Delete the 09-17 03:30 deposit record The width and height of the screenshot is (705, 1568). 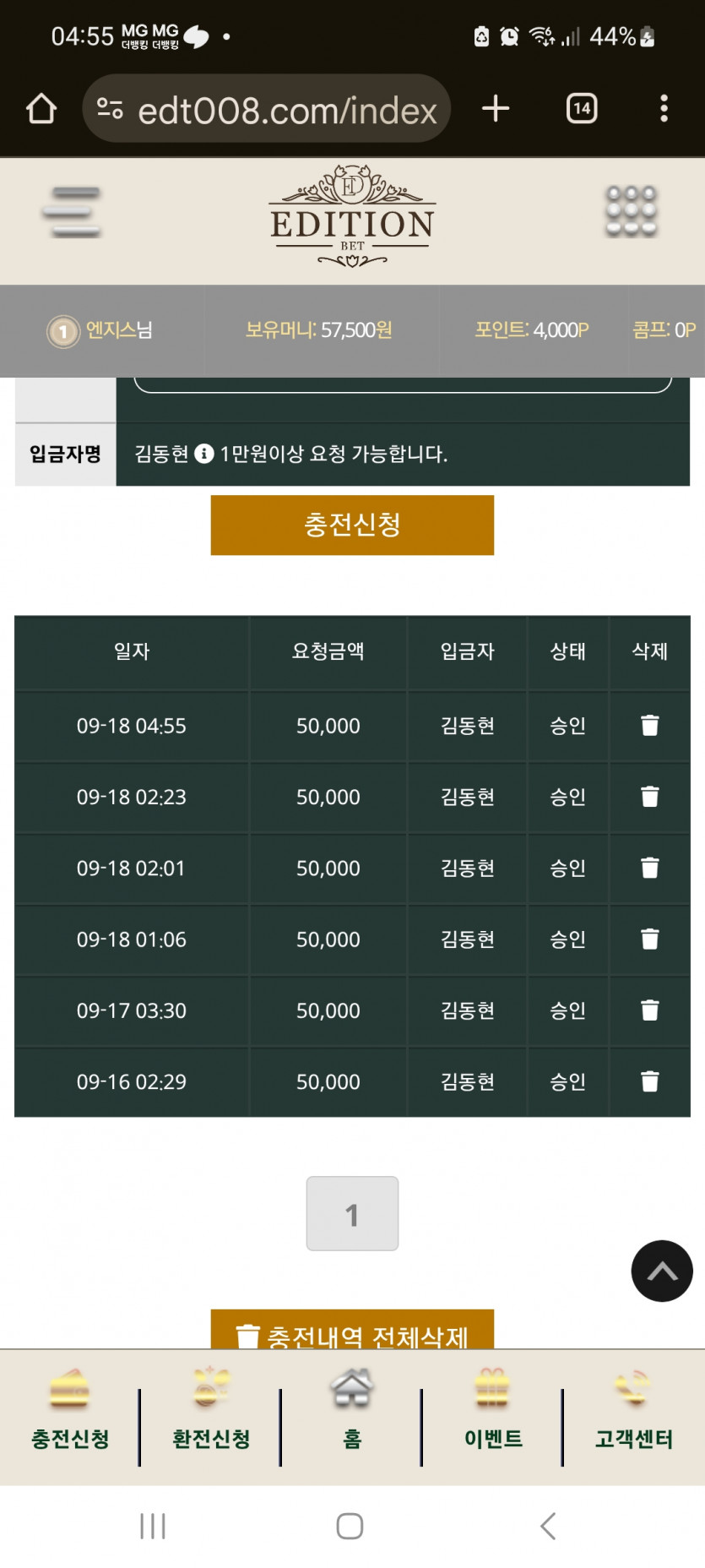[x=649, y=1010]
